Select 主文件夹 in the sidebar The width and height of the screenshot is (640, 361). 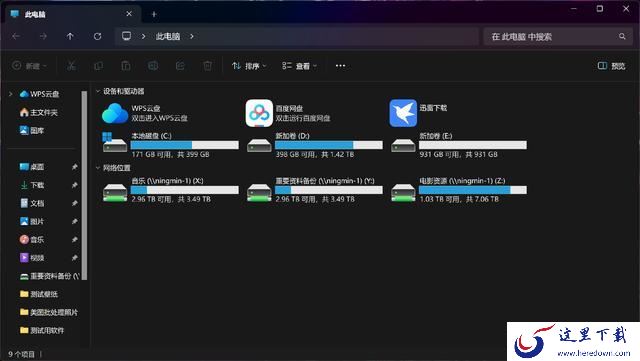(39, 112)
